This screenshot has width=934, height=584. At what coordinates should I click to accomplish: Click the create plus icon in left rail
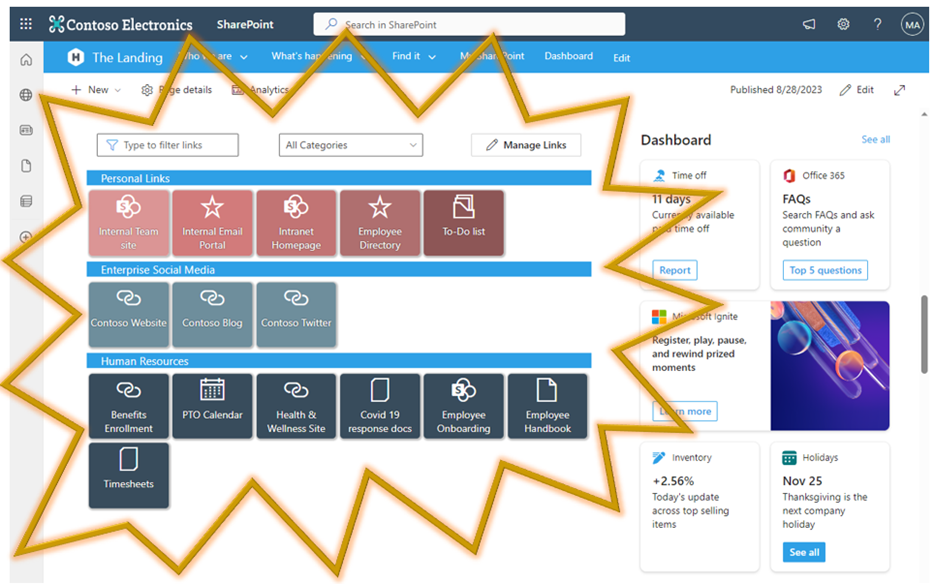point(26,237)
